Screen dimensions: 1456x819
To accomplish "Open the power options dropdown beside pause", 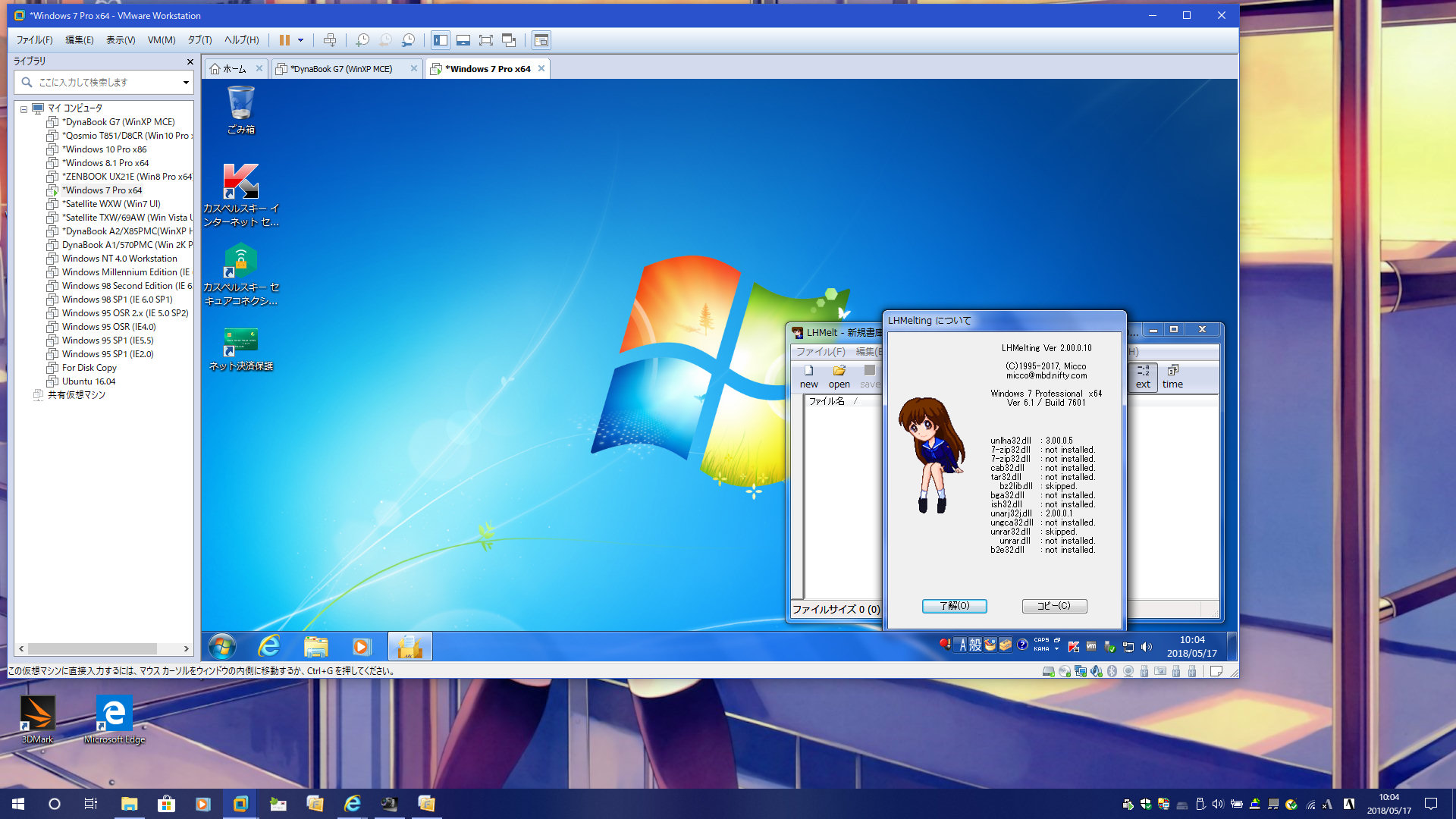I will 300,40.
